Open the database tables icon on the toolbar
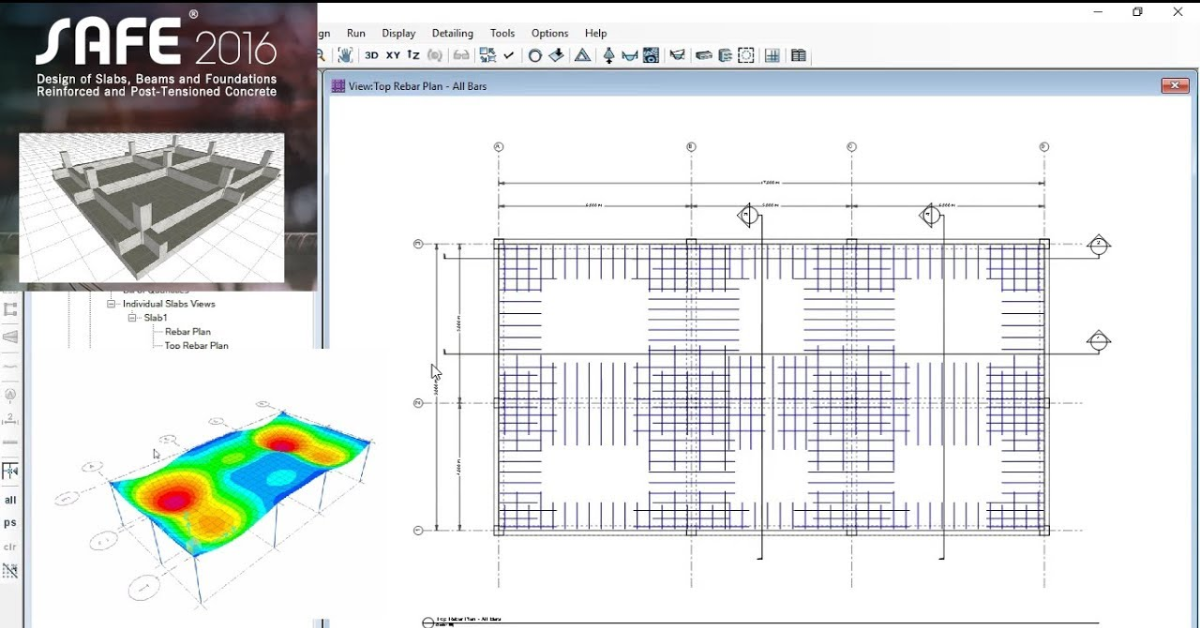The height and width of the screenshot is (628, 1200). (796, 55)
